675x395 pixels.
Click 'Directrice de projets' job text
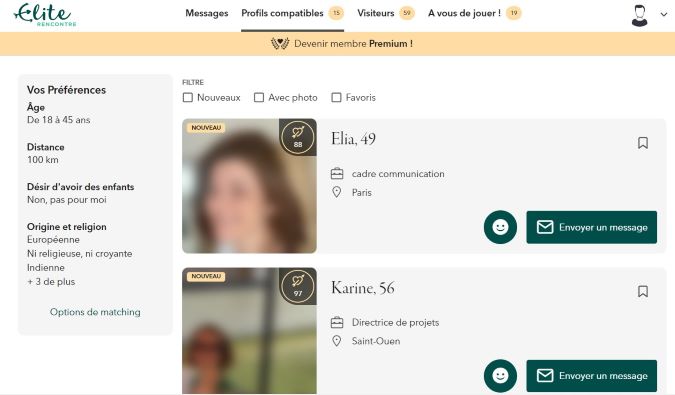[395, 322]
